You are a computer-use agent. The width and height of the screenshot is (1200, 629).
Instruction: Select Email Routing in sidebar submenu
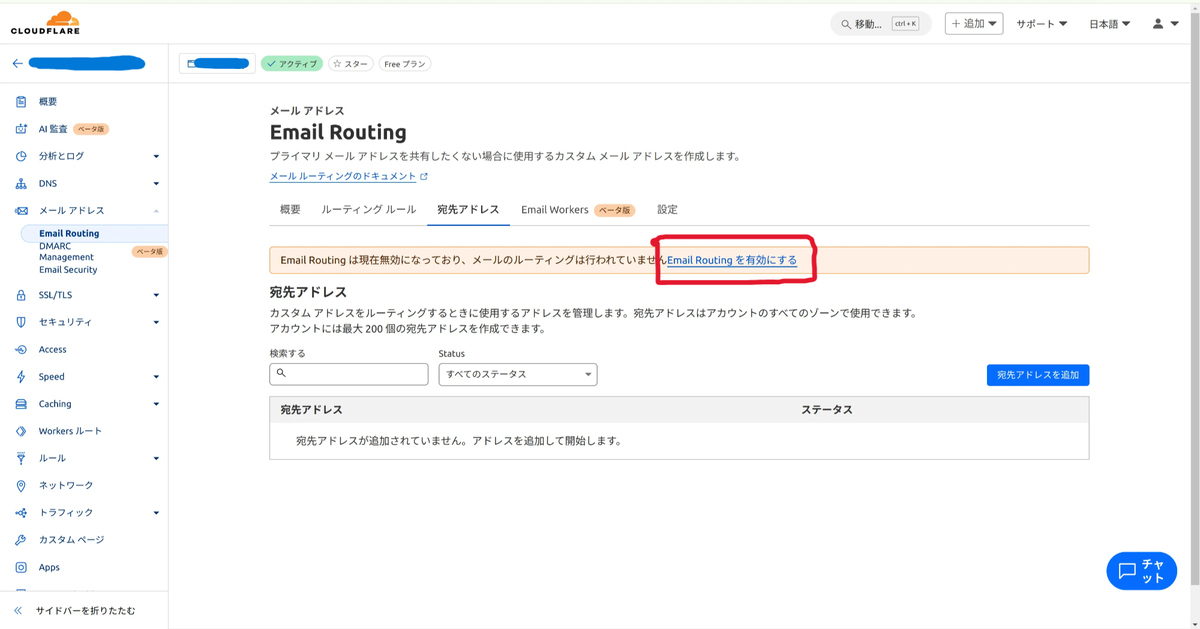pos(69,233)
